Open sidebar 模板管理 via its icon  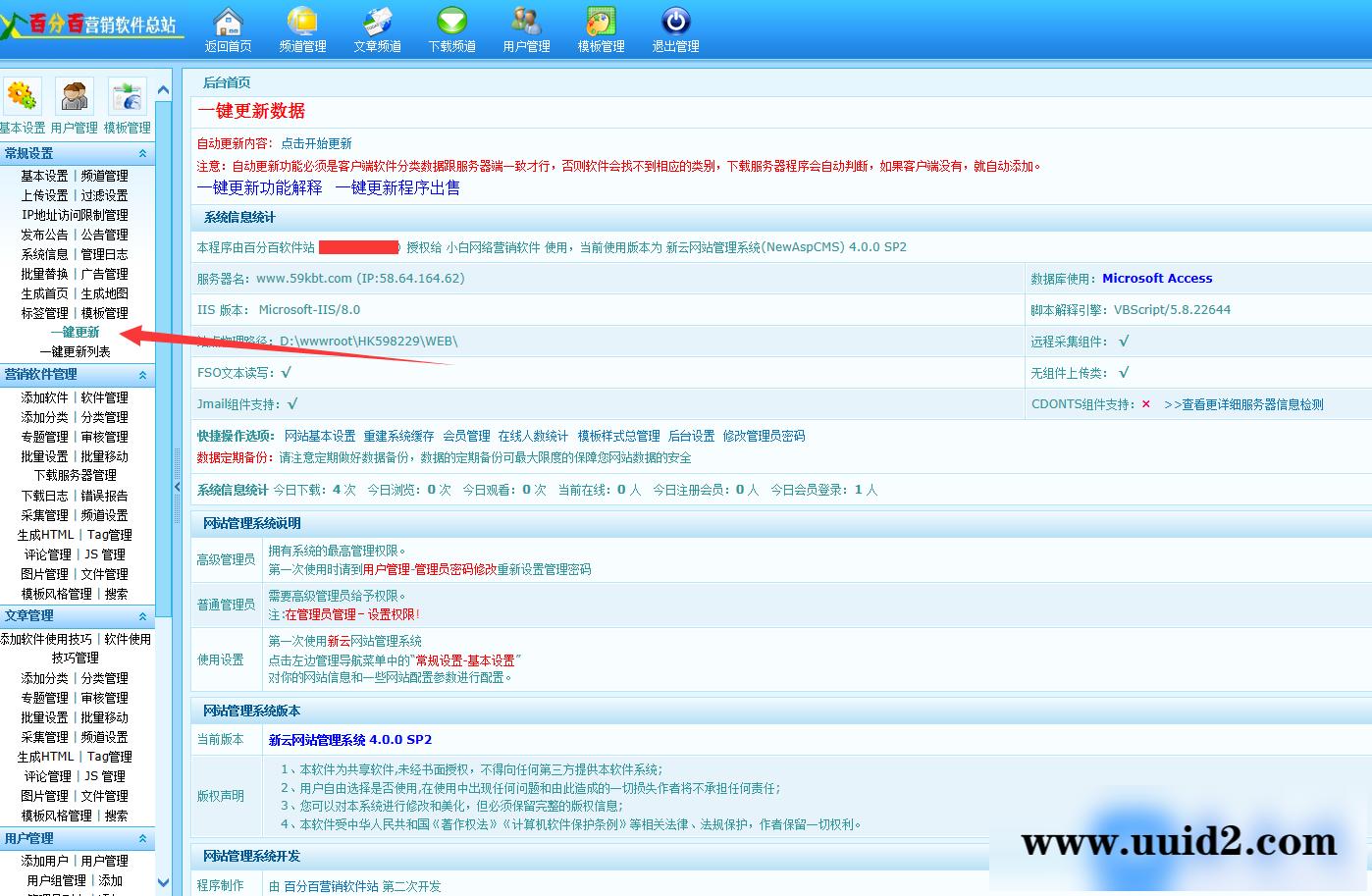(127, 97)
